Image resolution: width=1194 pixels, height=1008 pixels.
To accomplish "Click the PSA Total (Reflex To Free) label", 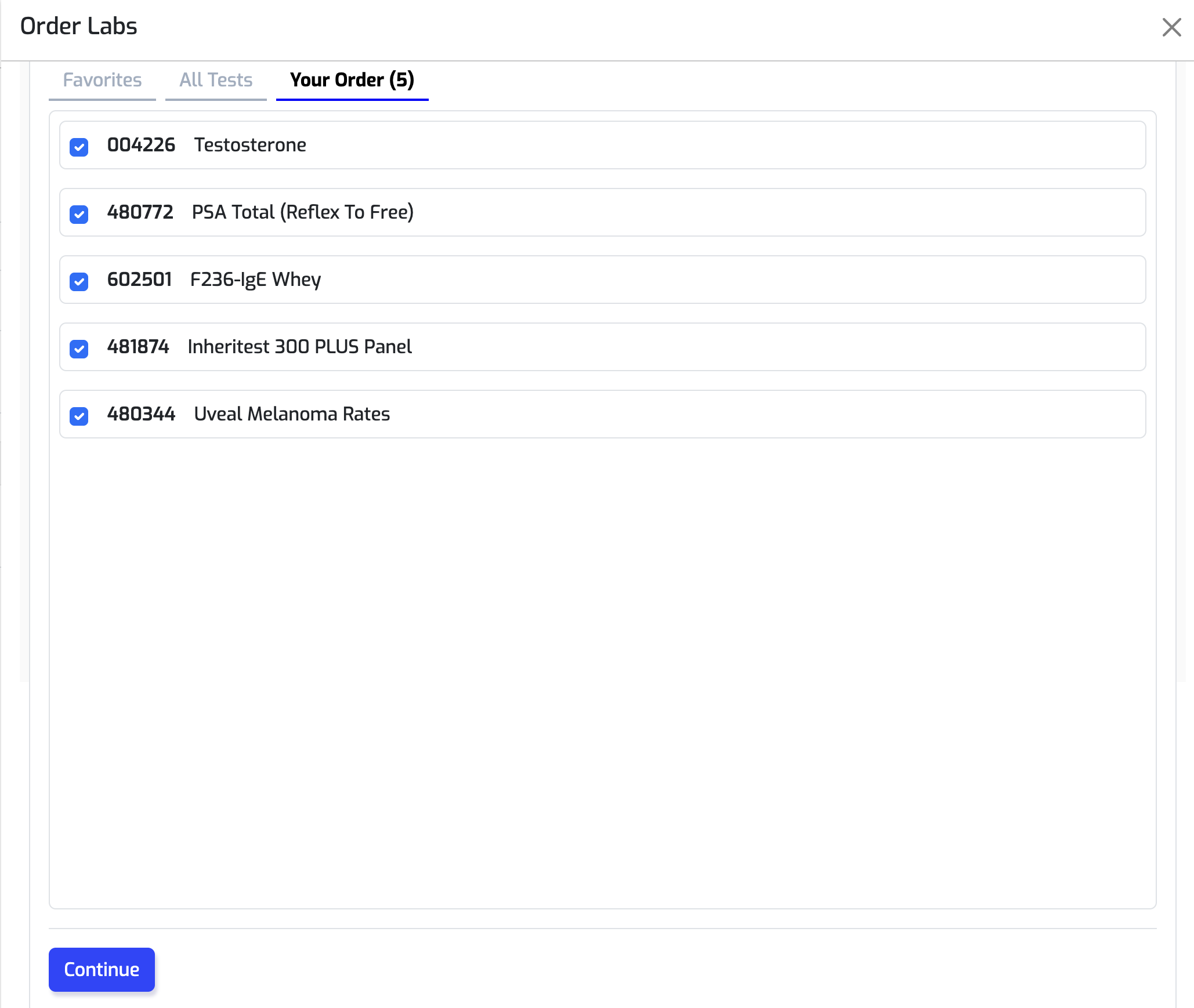I will pyautogui.click(x=302, y=212).
